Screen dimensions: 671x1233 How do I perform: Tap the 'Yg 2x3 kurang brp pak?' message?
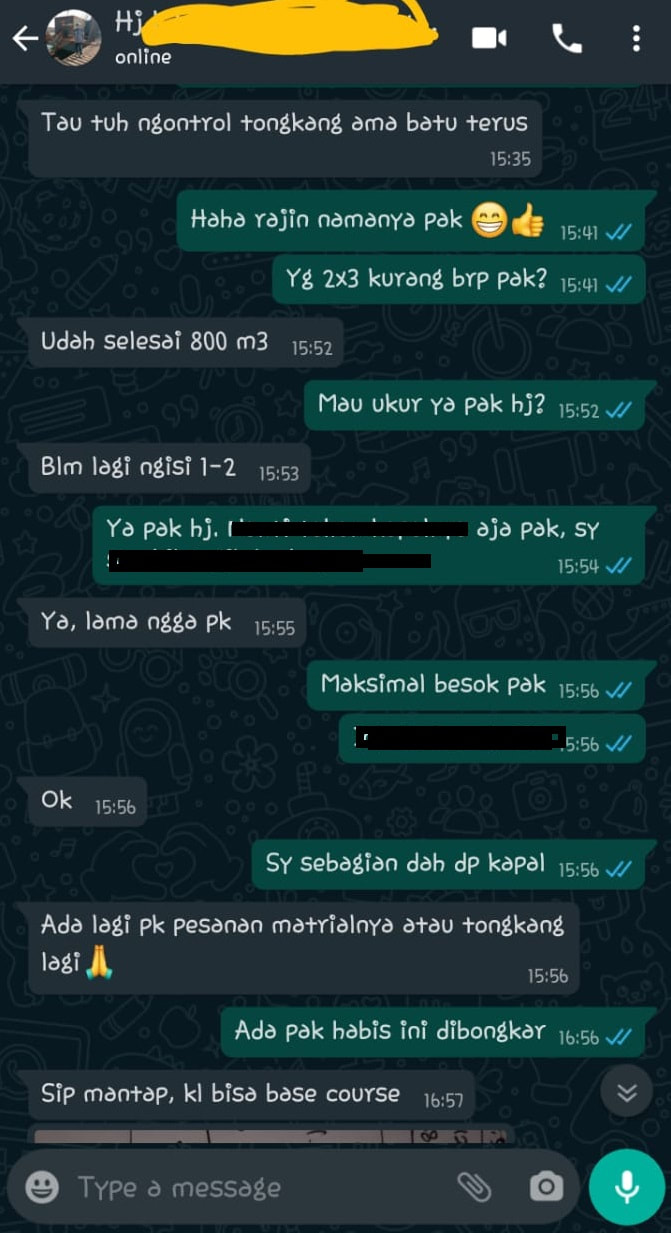[x=458, y=279]
